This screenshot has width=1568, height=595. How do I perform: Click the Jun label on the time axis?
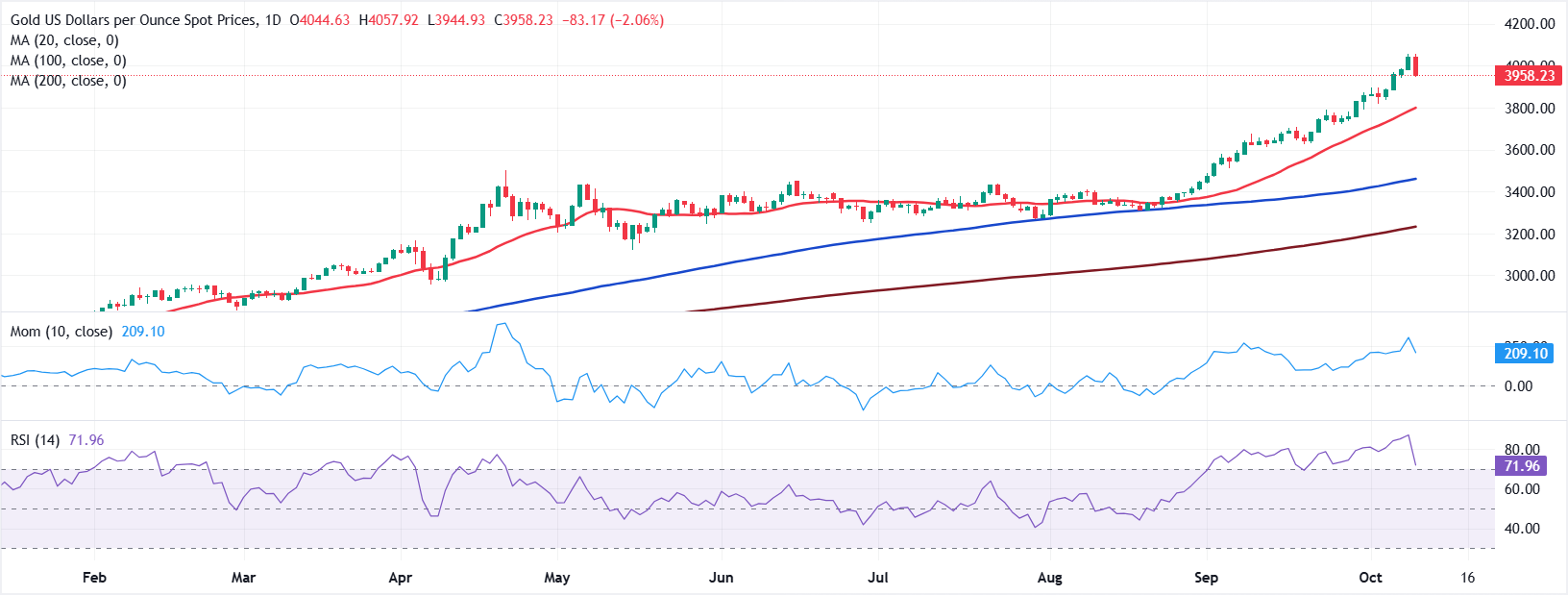point(721,578)
